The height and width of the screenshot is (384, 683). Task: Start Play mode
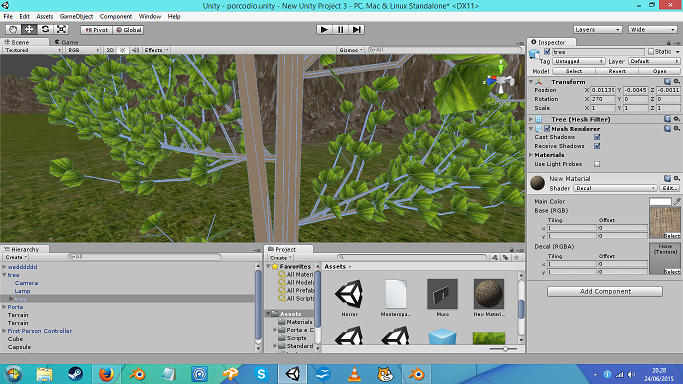click(324, 30)
